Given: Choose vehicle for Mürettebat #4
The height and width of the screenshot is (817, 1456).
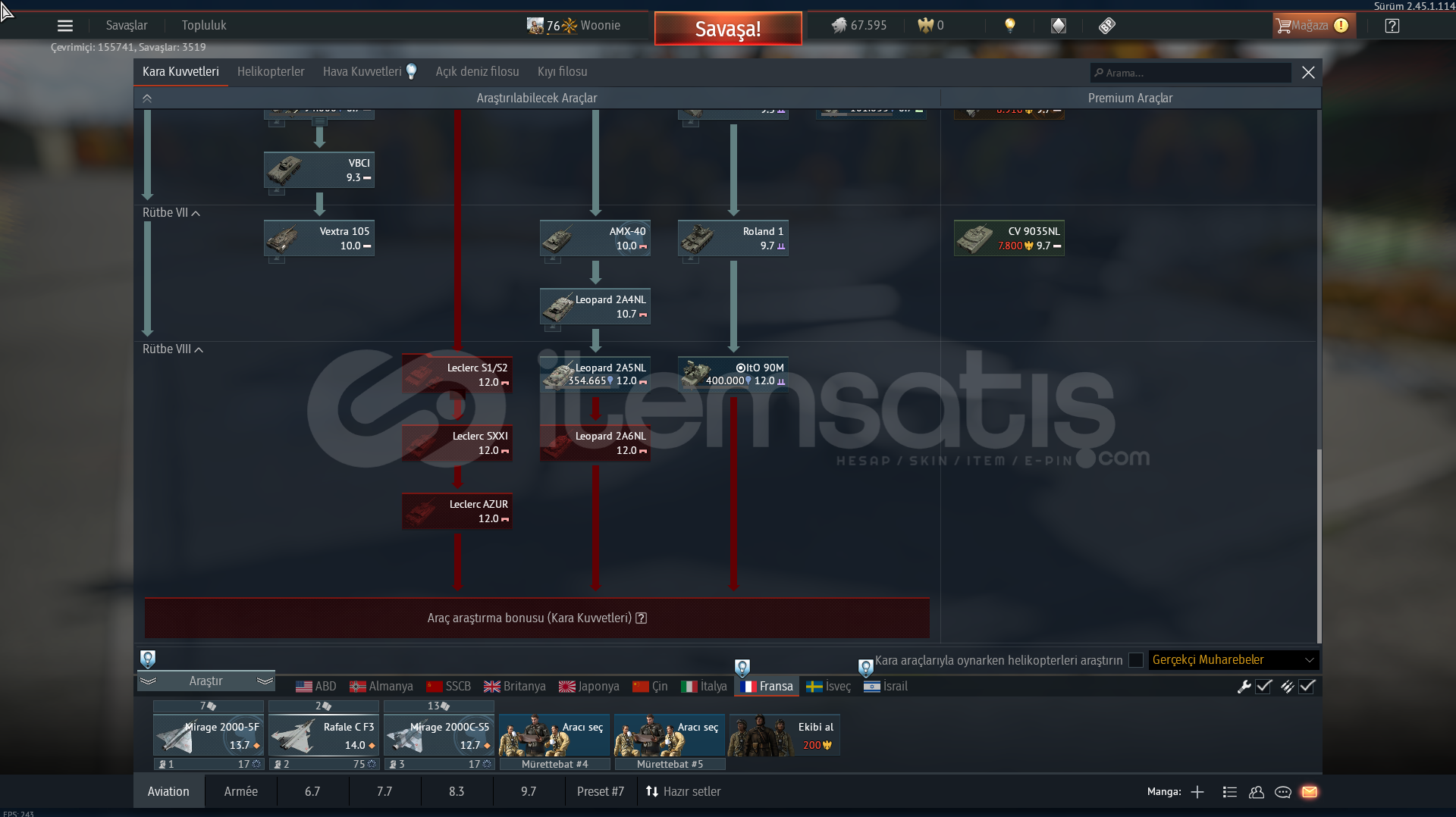Looking at the screenshot, I should [x=554, y=736].
